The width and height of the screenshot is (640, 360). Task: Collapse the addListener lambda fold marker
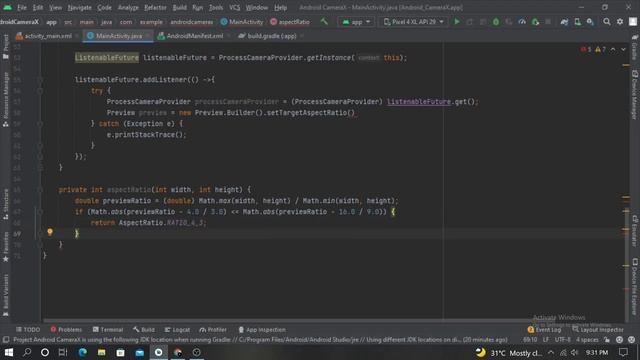(40, 80)
